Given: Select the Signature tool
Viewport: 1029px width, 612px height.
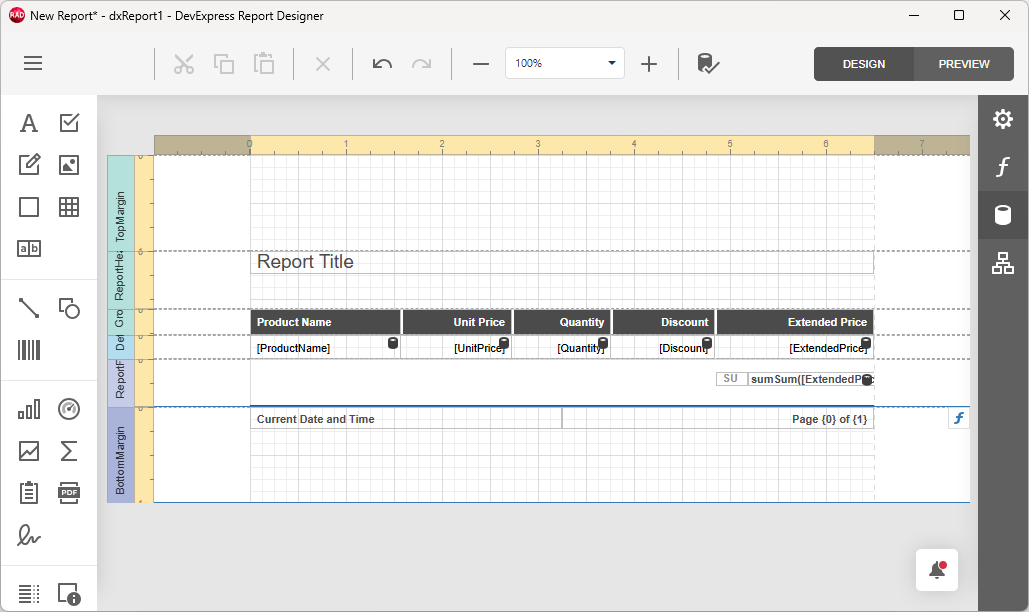Looking at the screenshot, I should tap(29, 536).
